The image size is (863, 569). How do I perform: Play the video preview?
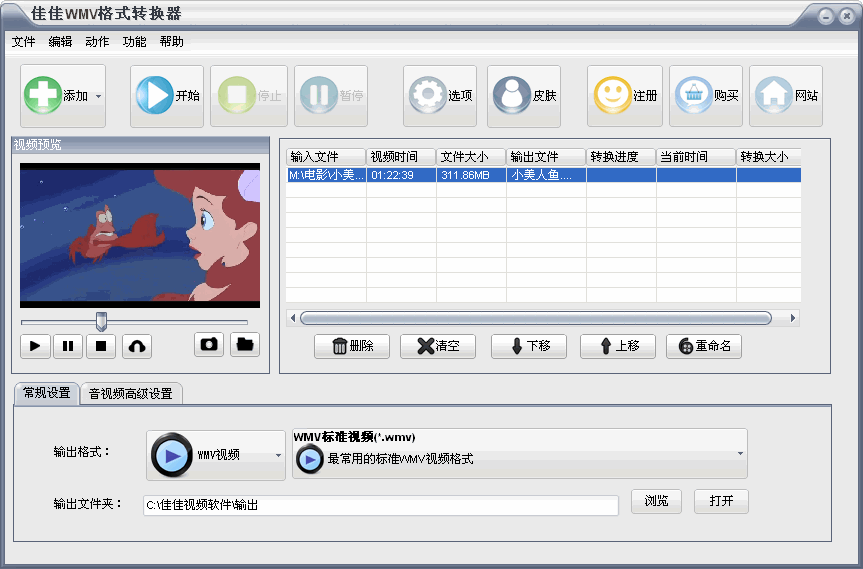click(x=35, y=346)
